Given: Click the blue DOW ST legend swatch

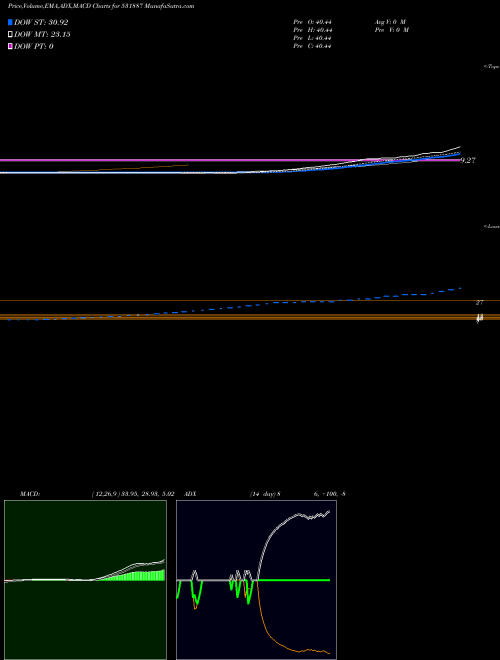Looking at the screenshot, I should pos(10,22).
